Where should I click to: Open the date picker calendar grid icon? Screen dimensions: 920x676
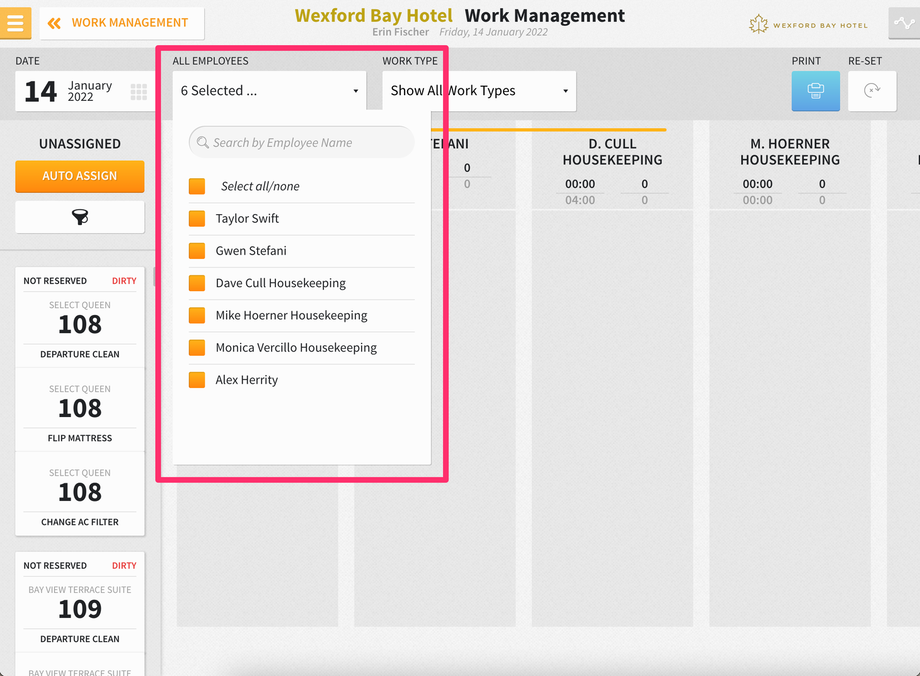point(138,92)
